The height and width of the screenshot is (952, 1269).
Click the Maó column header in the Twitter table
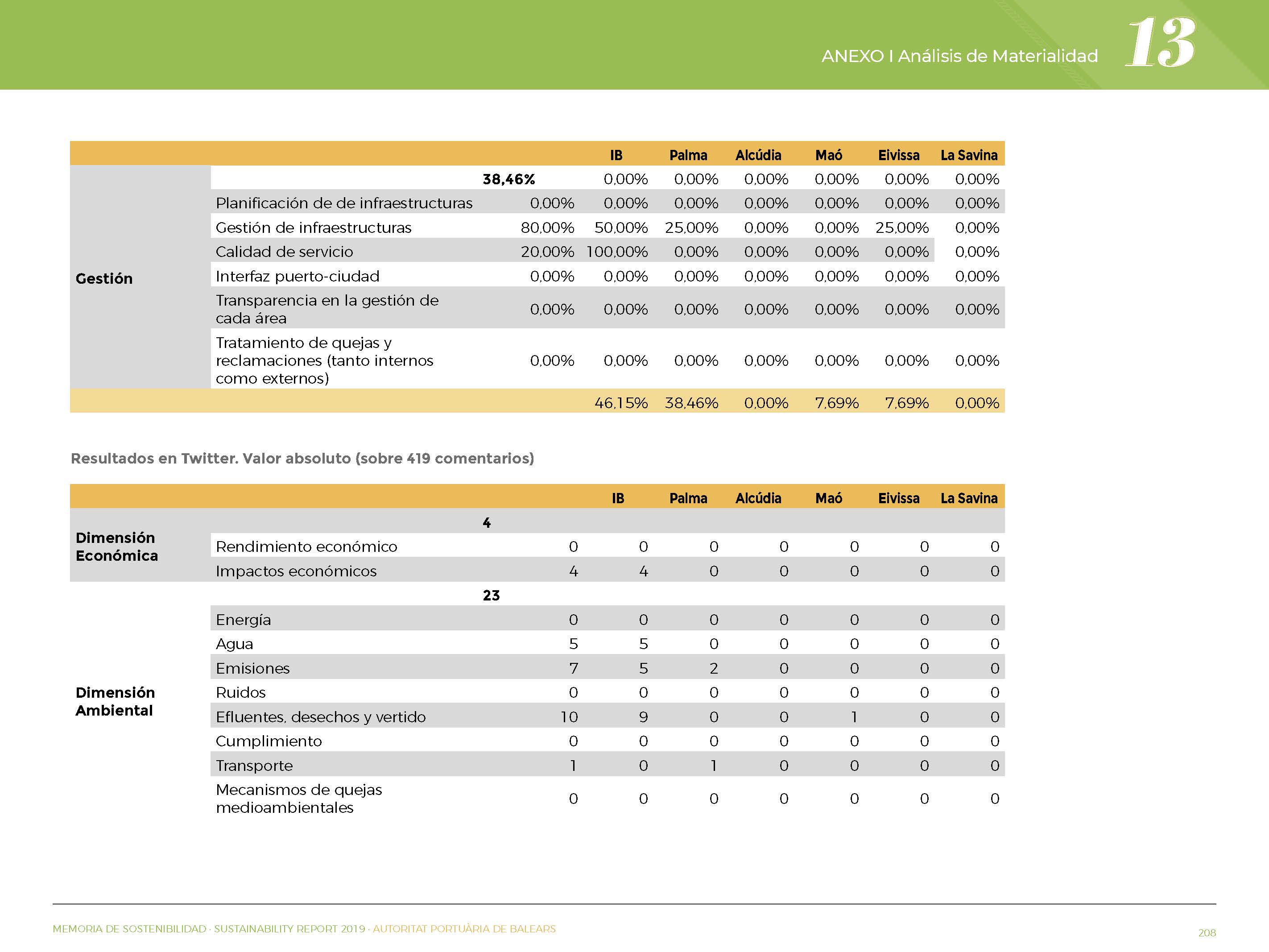828,498
